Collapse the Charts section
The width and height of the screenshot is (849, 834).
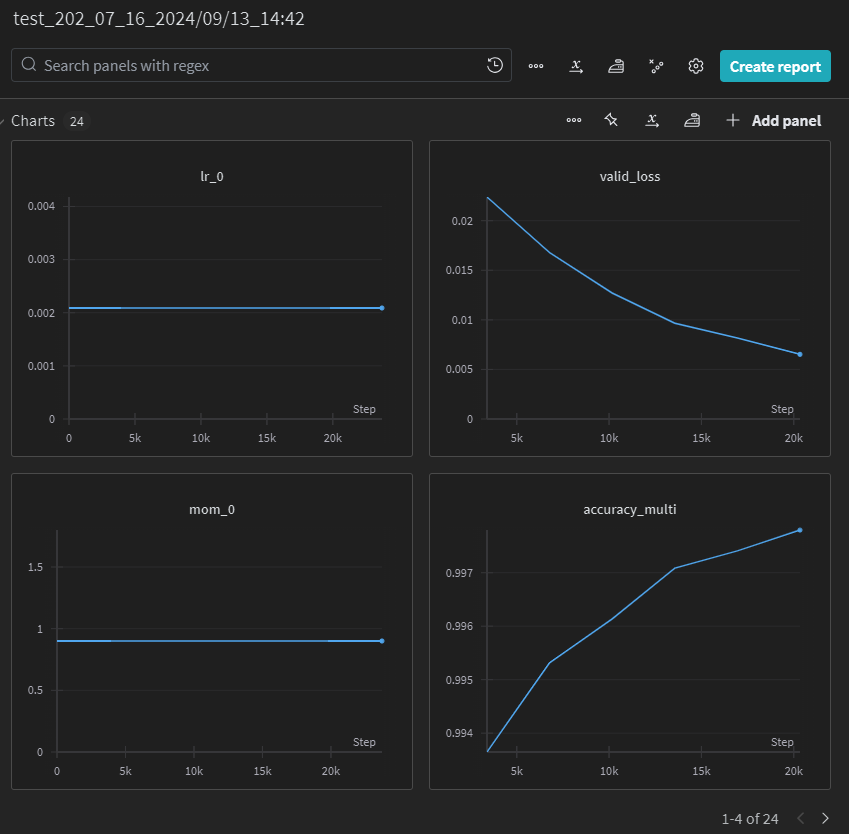pyautogui.click(x=2, y=121)
